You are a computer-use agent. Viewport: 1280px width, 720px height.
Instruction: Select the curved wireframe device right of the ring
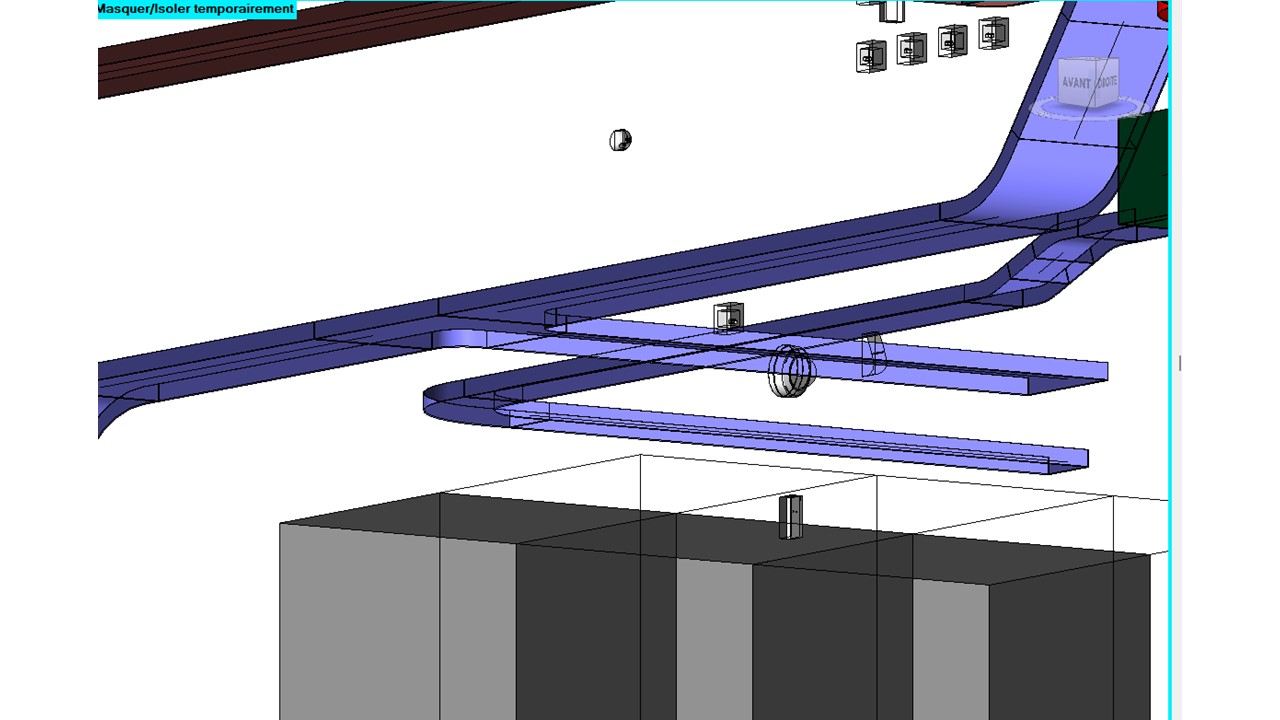pos(873,355)
